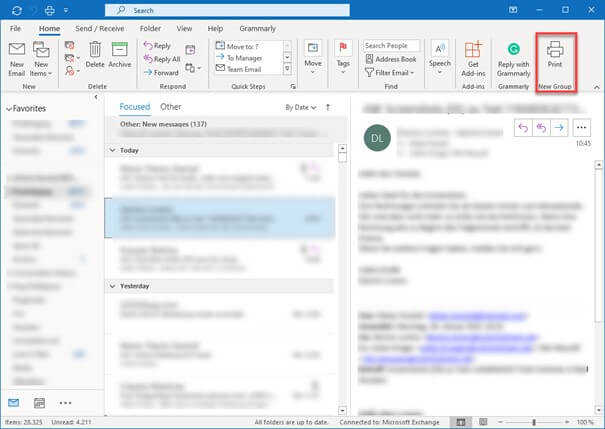Collapse the Favorites section

(x=8, y=109)
